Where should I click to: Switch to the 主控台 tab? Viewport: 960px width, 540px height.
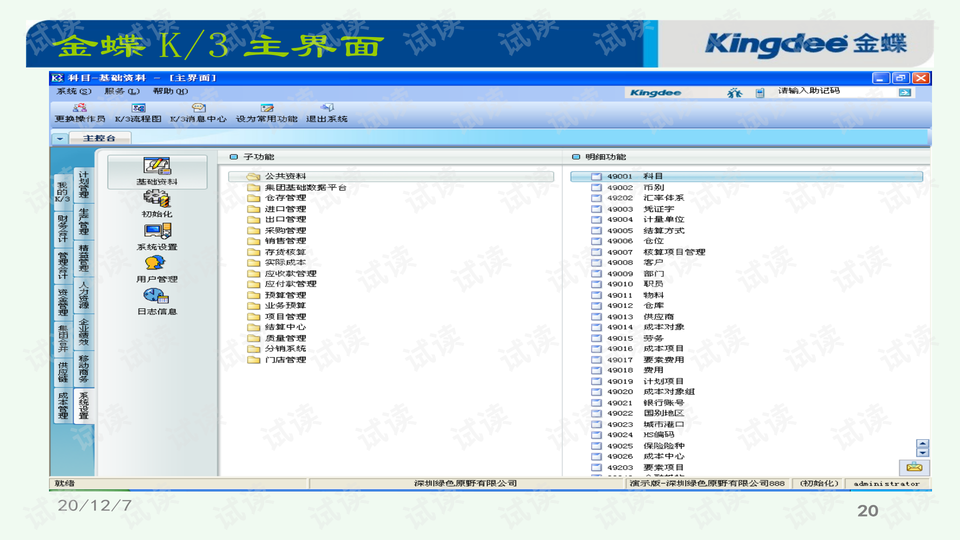99,138
